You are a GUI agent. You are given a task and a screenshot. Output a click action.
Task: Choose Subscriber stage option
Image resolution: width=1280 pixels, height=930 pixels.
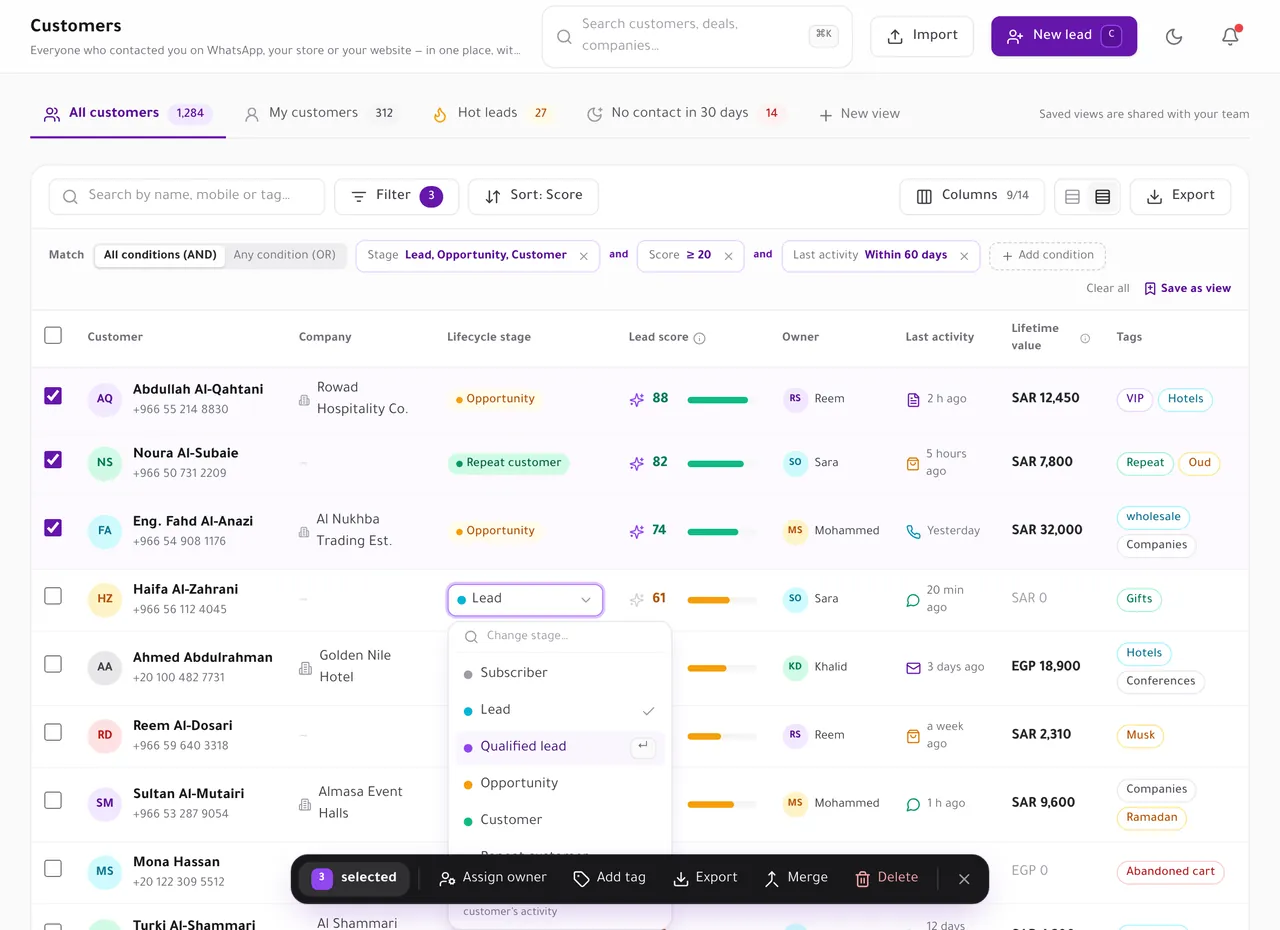pyautogui.click(x=560, y=673)
